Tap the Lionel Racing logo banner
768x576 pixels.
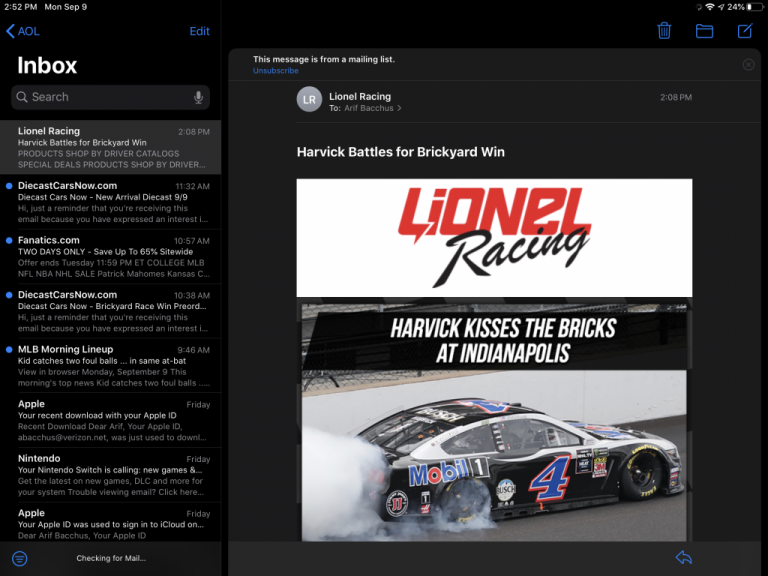click(x=494, y=238)
